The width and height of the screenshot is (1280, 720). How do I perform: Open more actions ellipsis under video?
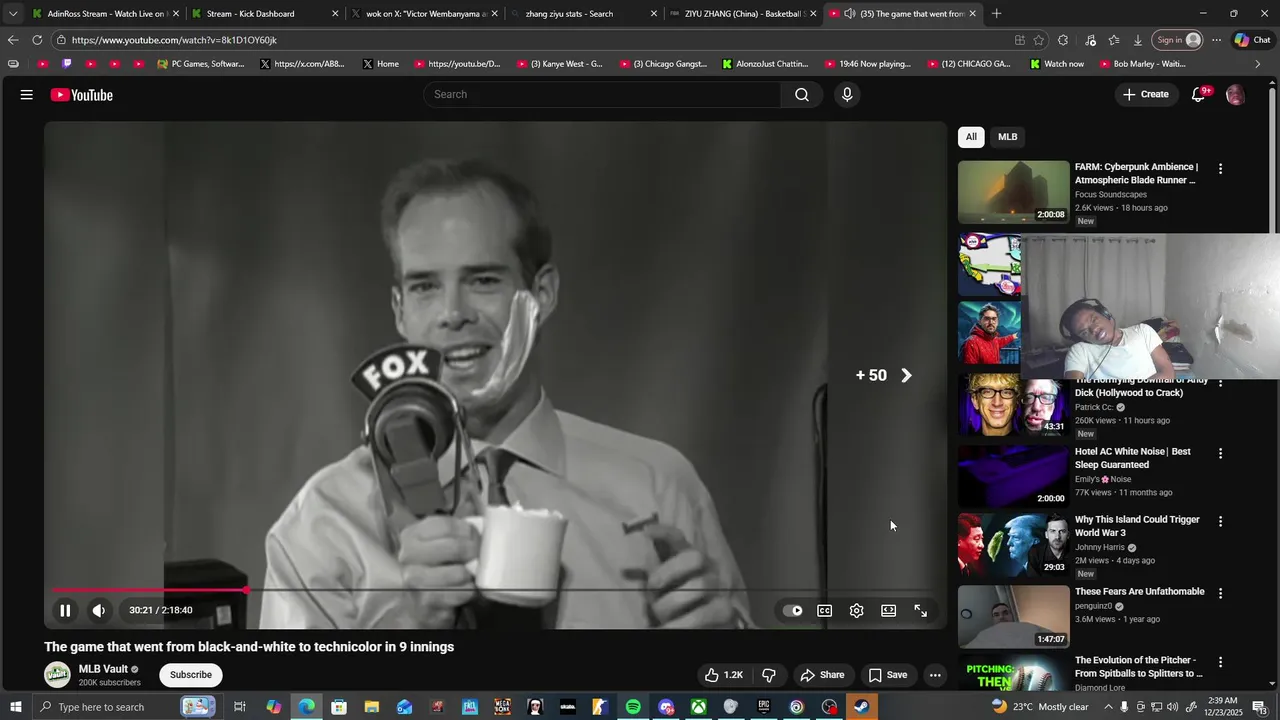coord(935,675)
